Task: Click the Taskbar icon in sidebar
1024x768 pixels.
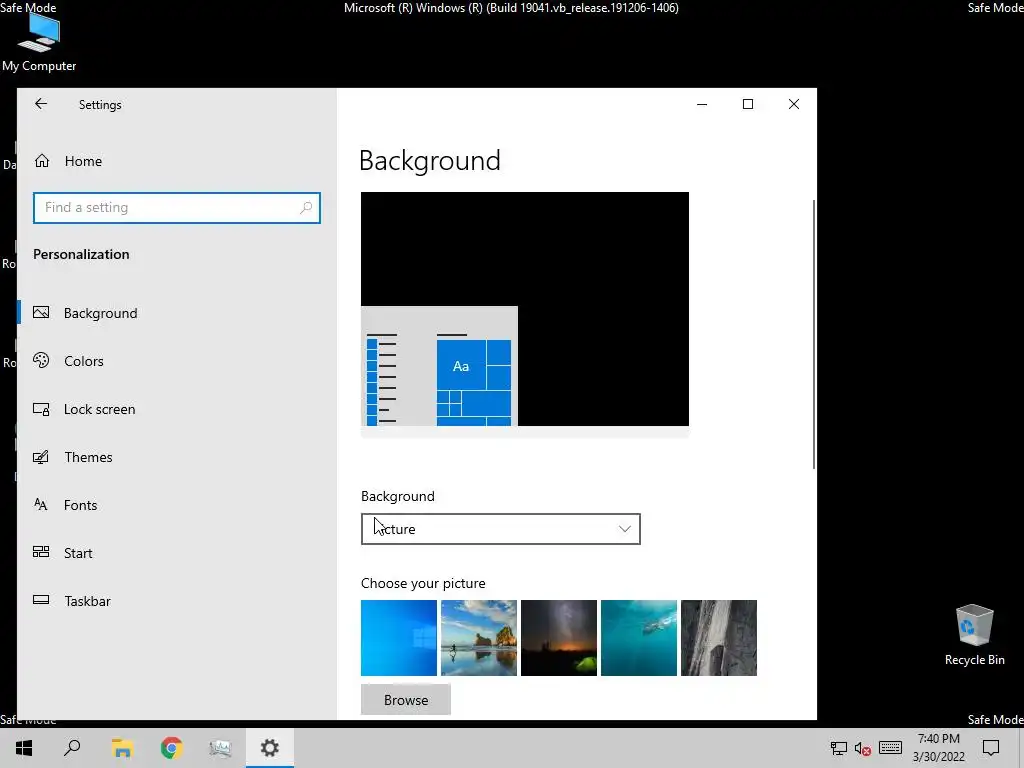Action: [41, 600]
